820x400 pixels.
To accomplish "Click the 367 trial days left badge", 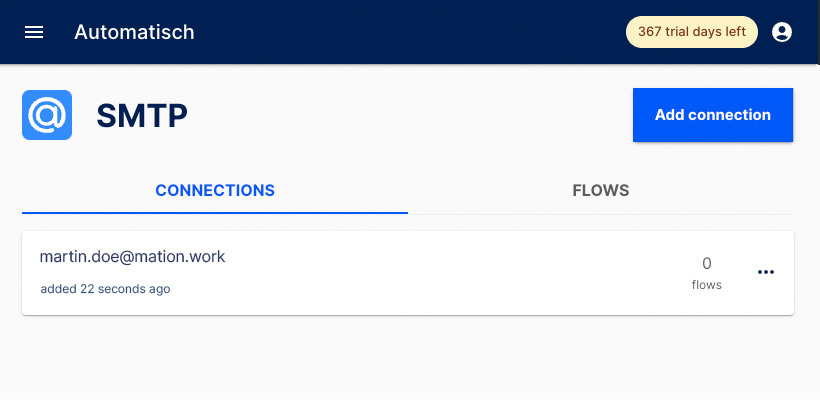I will pyautogui.click(x=692, y=32).
